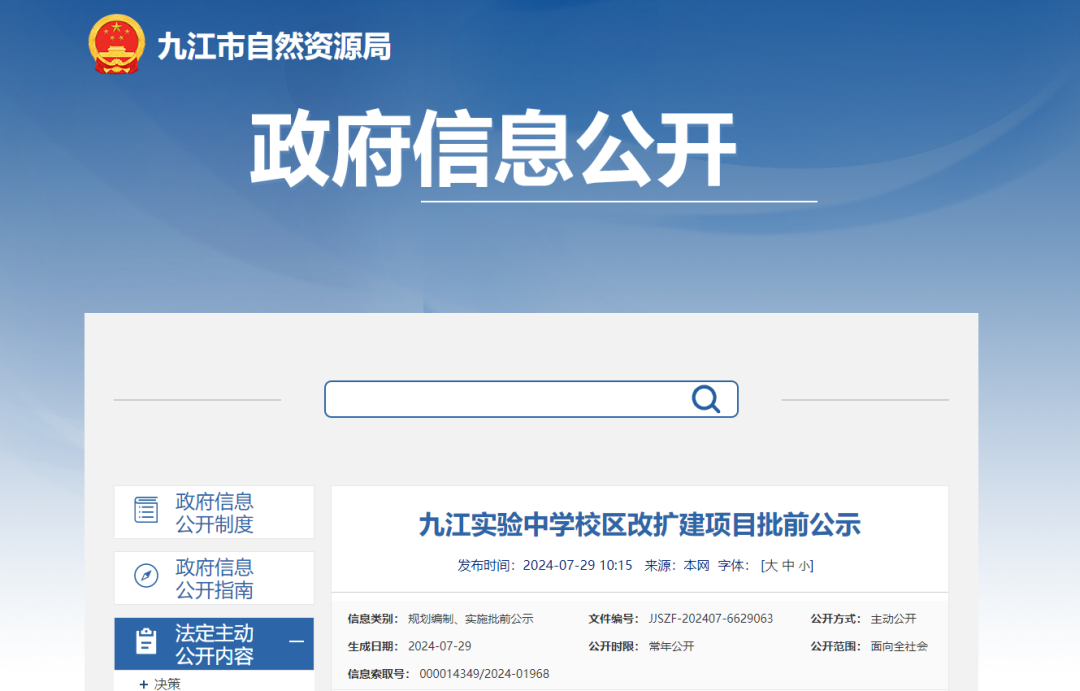Click category value 规划编制、实施批前公示

[x=470, y=619]
